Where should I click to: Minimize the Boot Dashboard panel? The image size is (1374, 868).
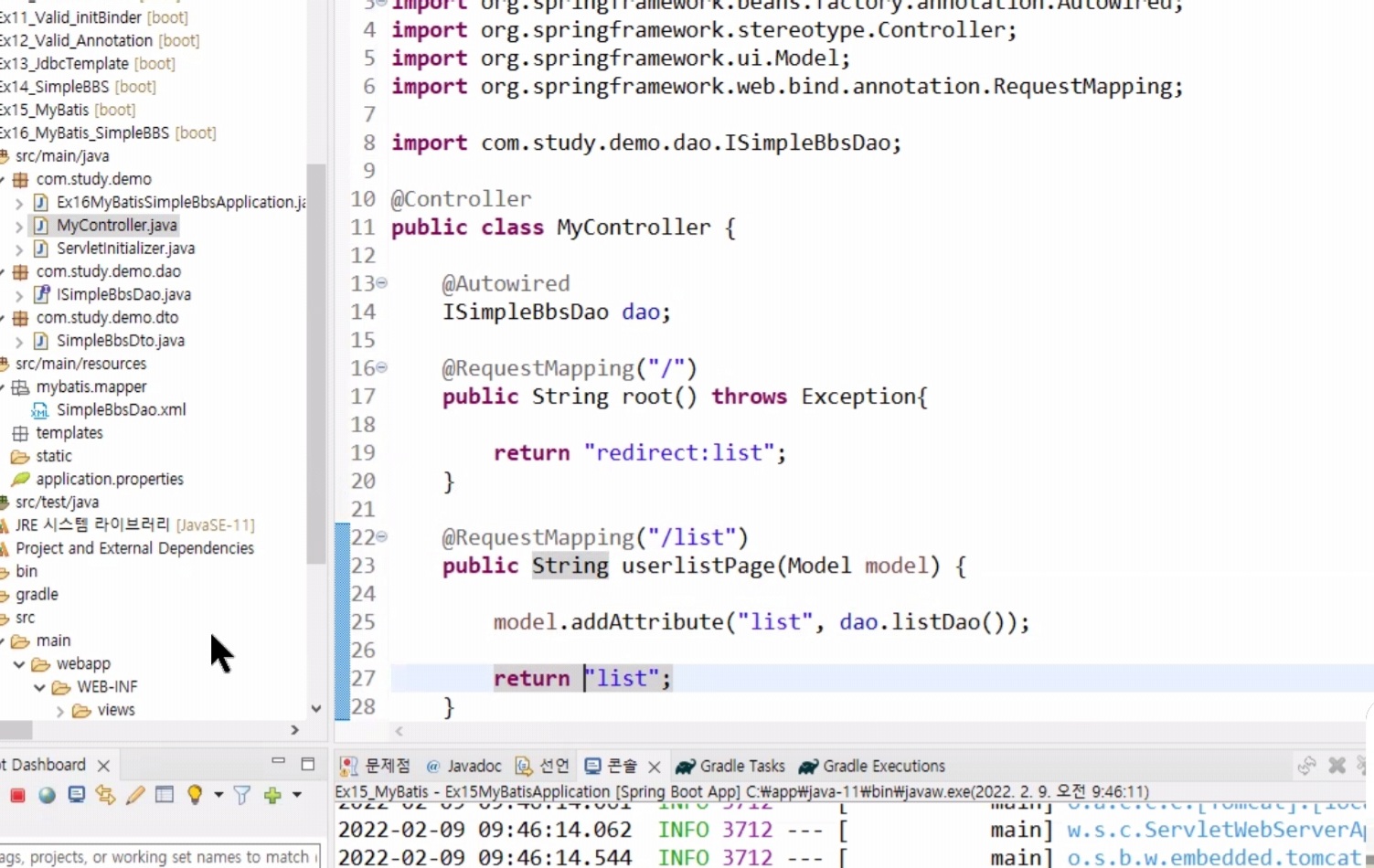[278, 761]
